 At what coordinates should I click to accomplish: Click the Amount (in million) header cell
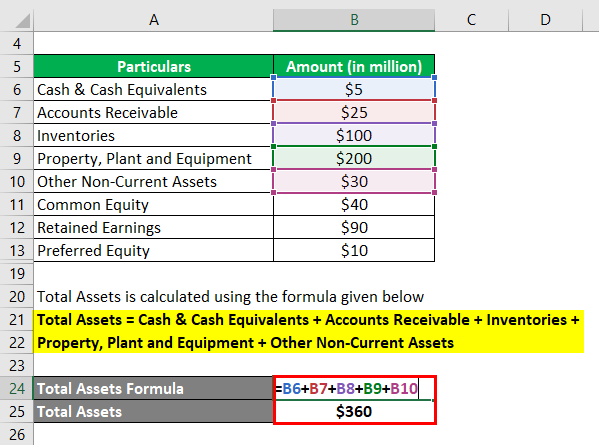(x=354, y=66)
